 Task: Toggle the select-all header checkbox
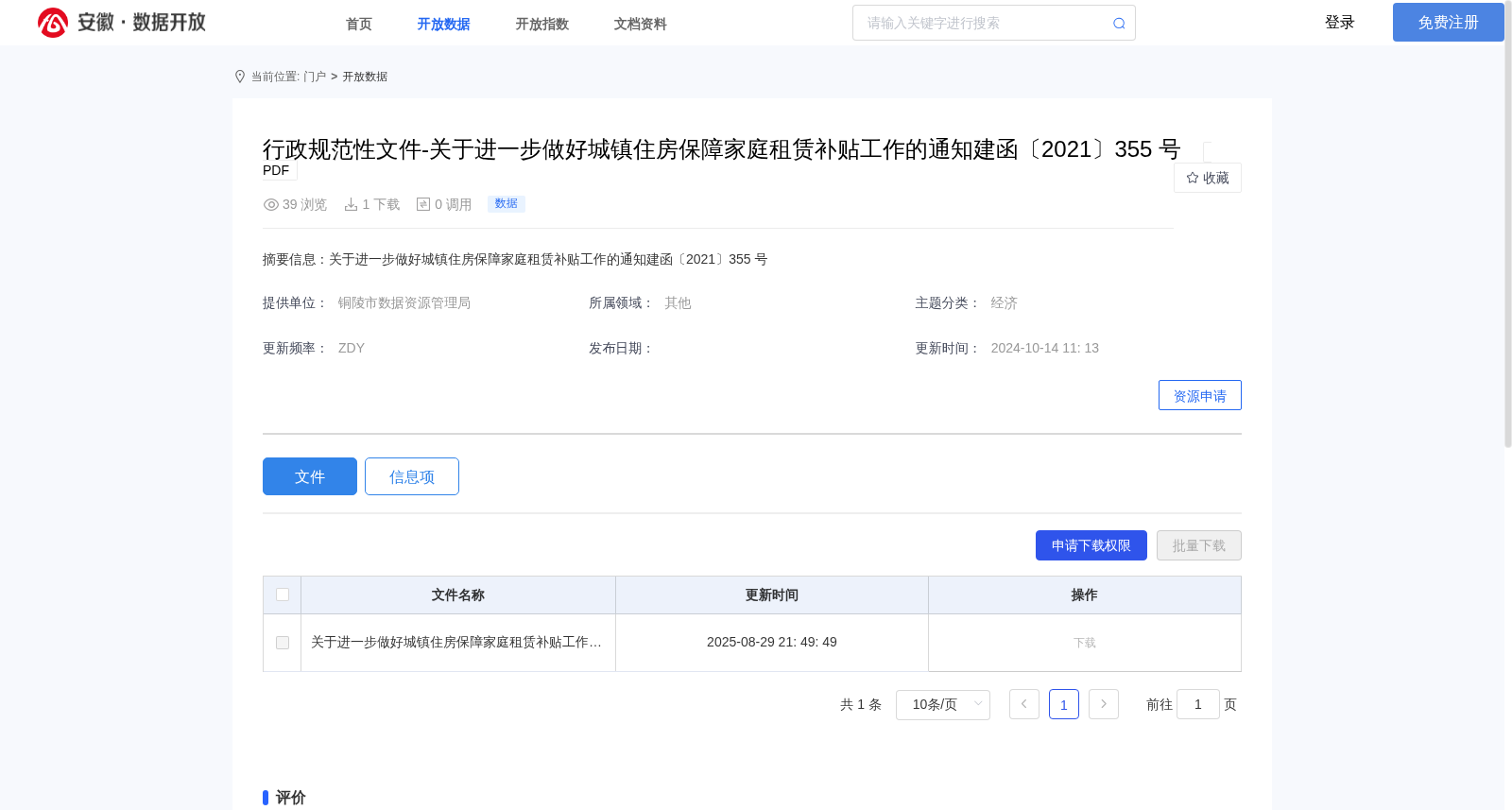283,595
